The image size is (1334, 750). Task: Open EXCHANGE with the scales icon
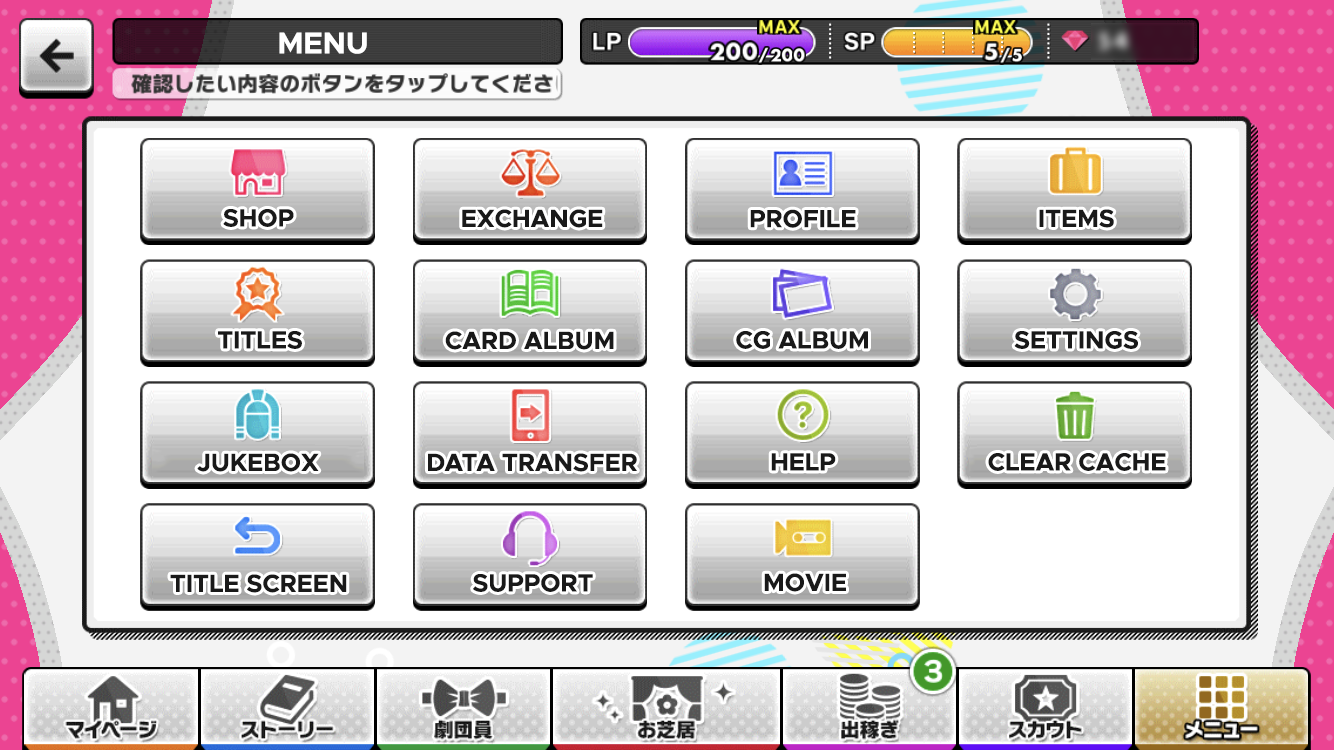pos(530,190)
